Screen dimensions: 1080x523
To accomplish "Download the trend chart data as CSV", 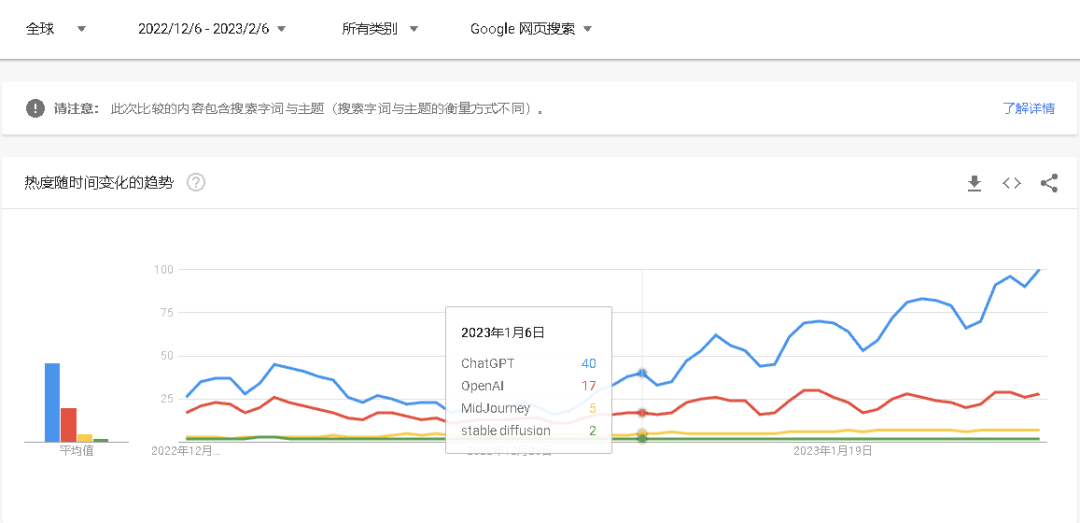I will 974,183.
